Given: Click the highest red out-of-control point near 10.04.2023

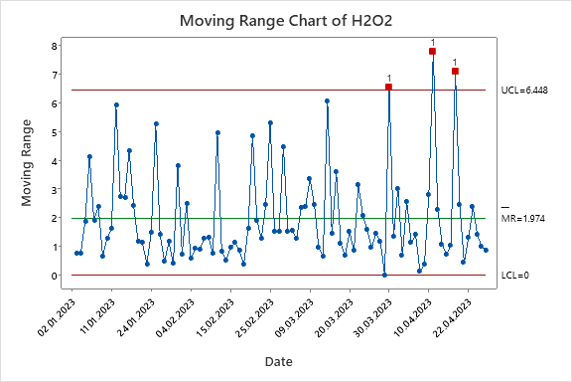Looking at the screenshot, I should pos(433,51).
